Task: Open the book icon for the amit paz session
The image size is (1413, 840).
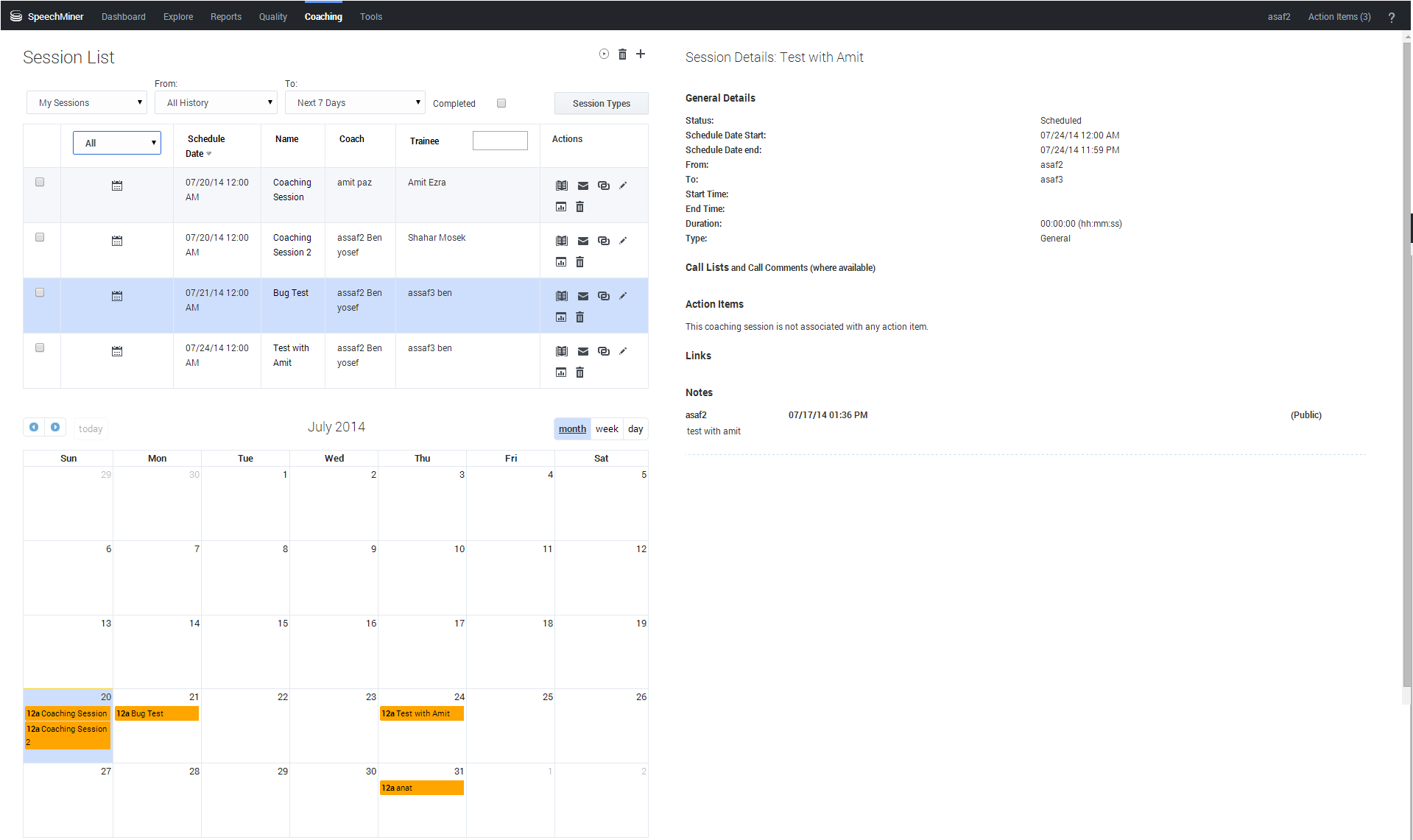Action: 562,186
